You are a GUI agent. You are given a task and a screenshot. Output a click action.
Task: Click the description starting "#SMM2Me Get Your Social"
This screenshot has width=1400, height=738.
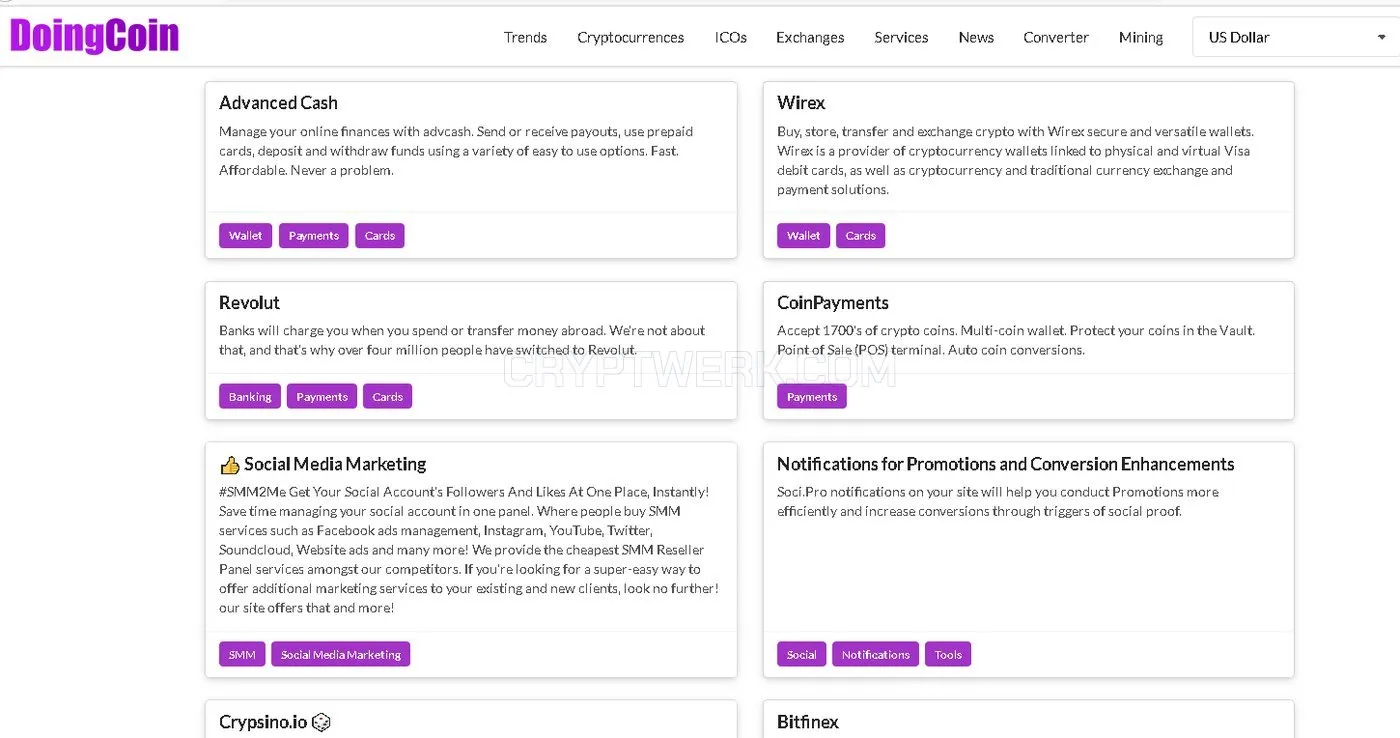[469, 550]
